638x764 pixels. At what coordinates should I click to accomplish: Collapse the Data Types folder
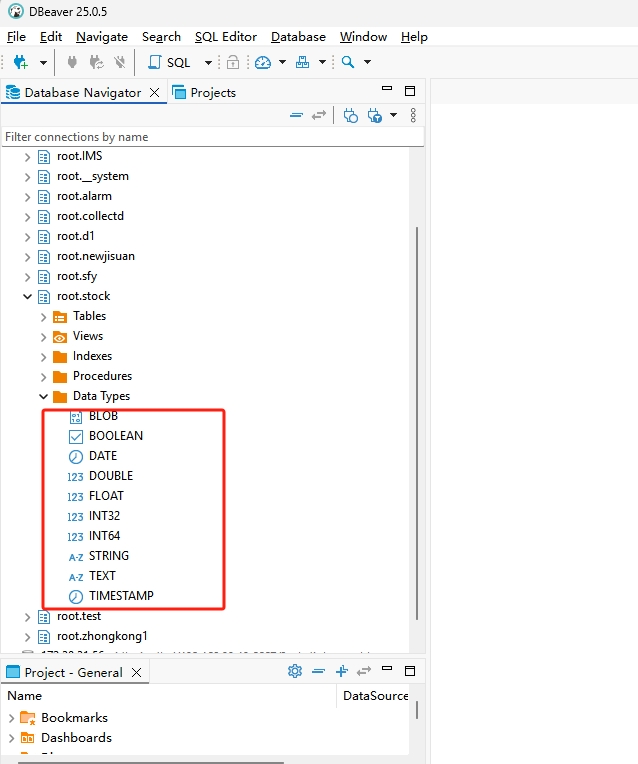pos(44,396)
